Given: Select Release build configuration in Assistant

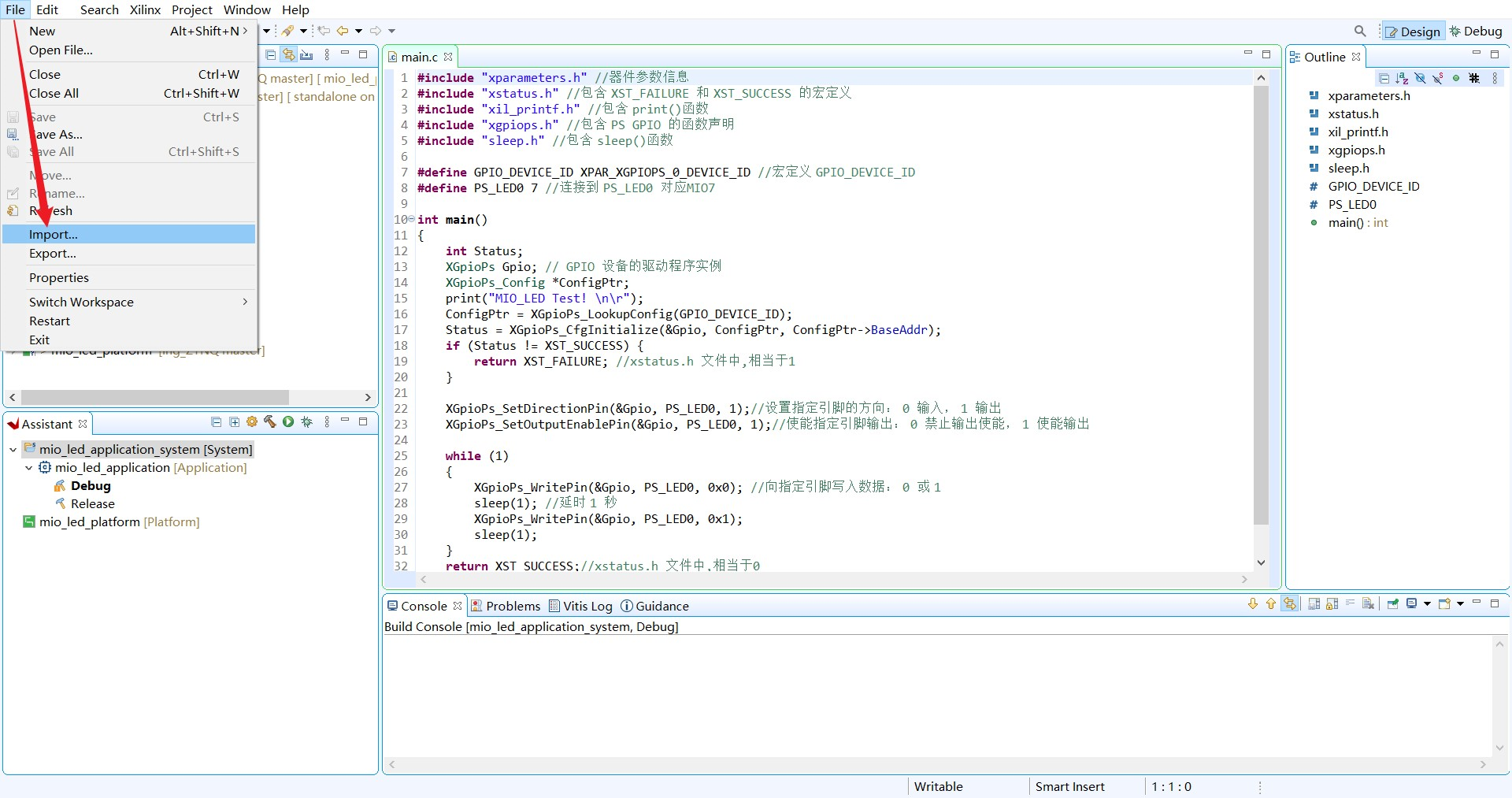Looking at the screenshot, I should point(93,504).
